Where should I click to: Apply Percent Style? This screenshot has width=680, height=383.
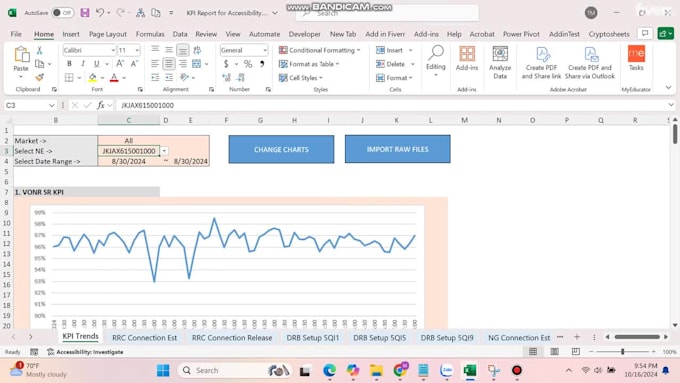coord(248,64)
